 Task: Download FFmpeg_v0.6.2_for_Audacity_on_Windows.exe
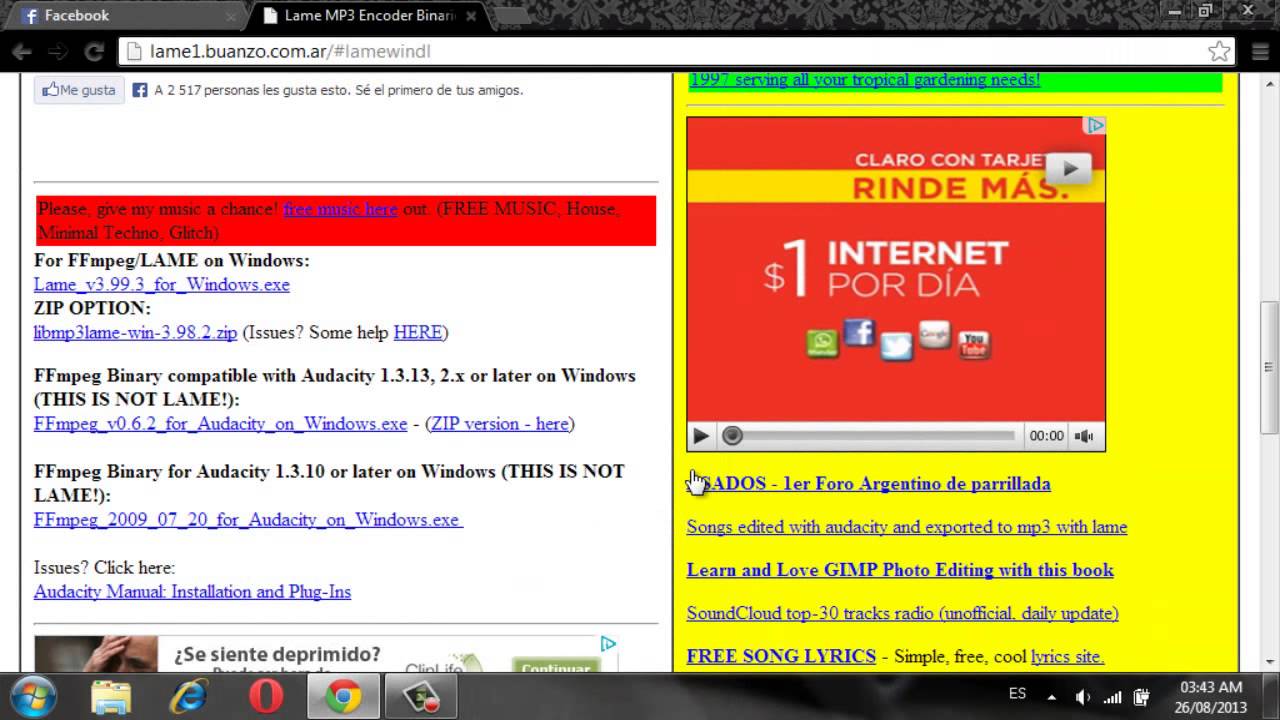(221, 423)
